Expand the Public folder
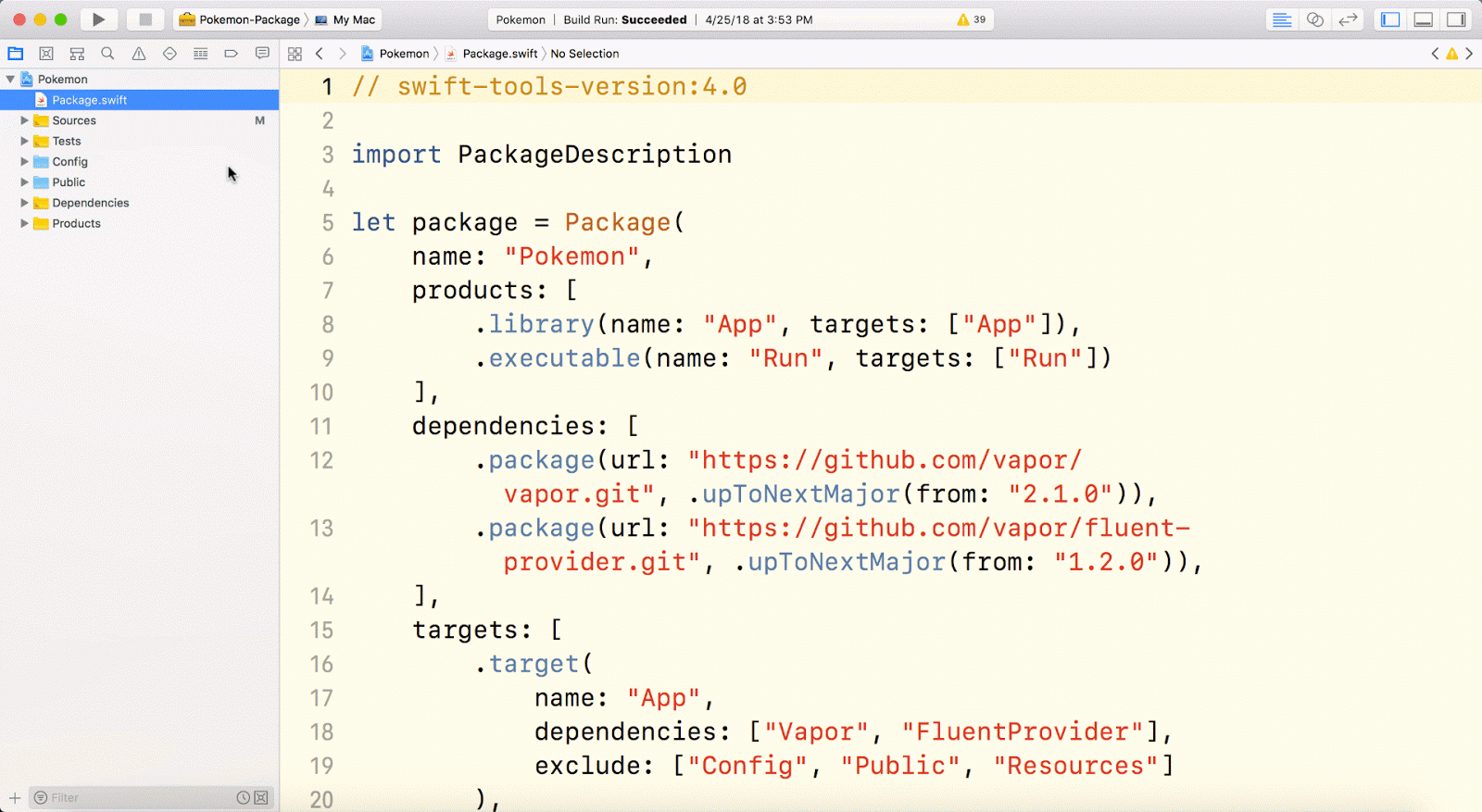 coord(24,182)
